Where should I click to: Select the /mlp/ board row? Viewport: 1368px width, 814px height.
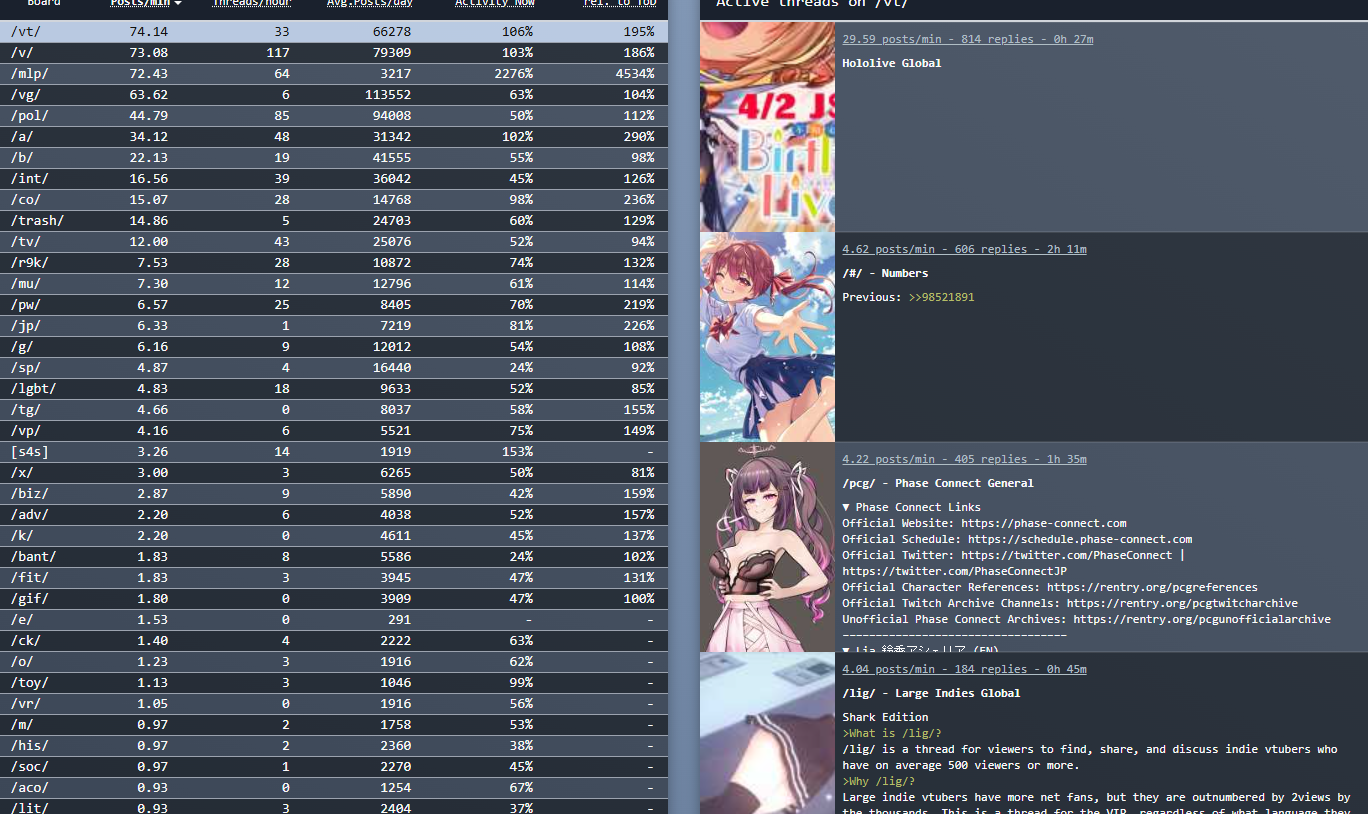click(x=334, y=74)
